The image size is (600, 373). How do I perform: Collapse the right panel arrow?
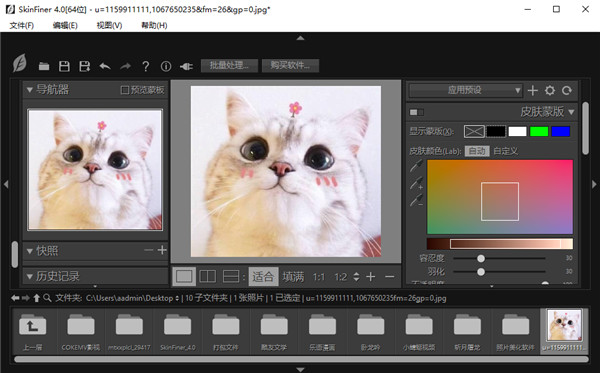pyautogui.click(x=594, y=184)
